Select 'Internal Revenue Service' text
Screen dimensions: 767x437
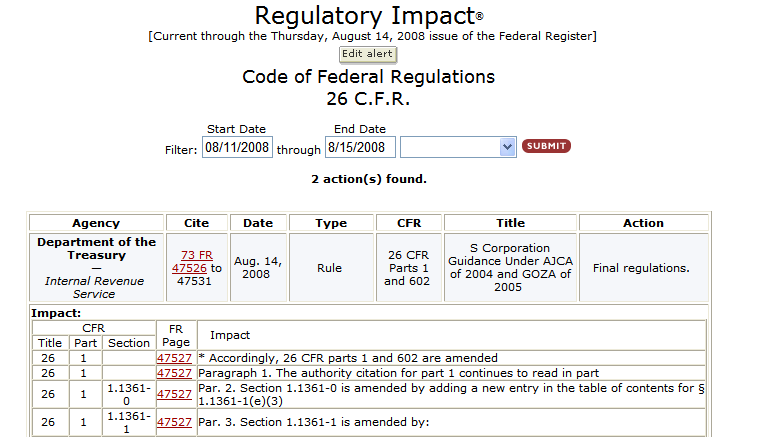(94, 288)
